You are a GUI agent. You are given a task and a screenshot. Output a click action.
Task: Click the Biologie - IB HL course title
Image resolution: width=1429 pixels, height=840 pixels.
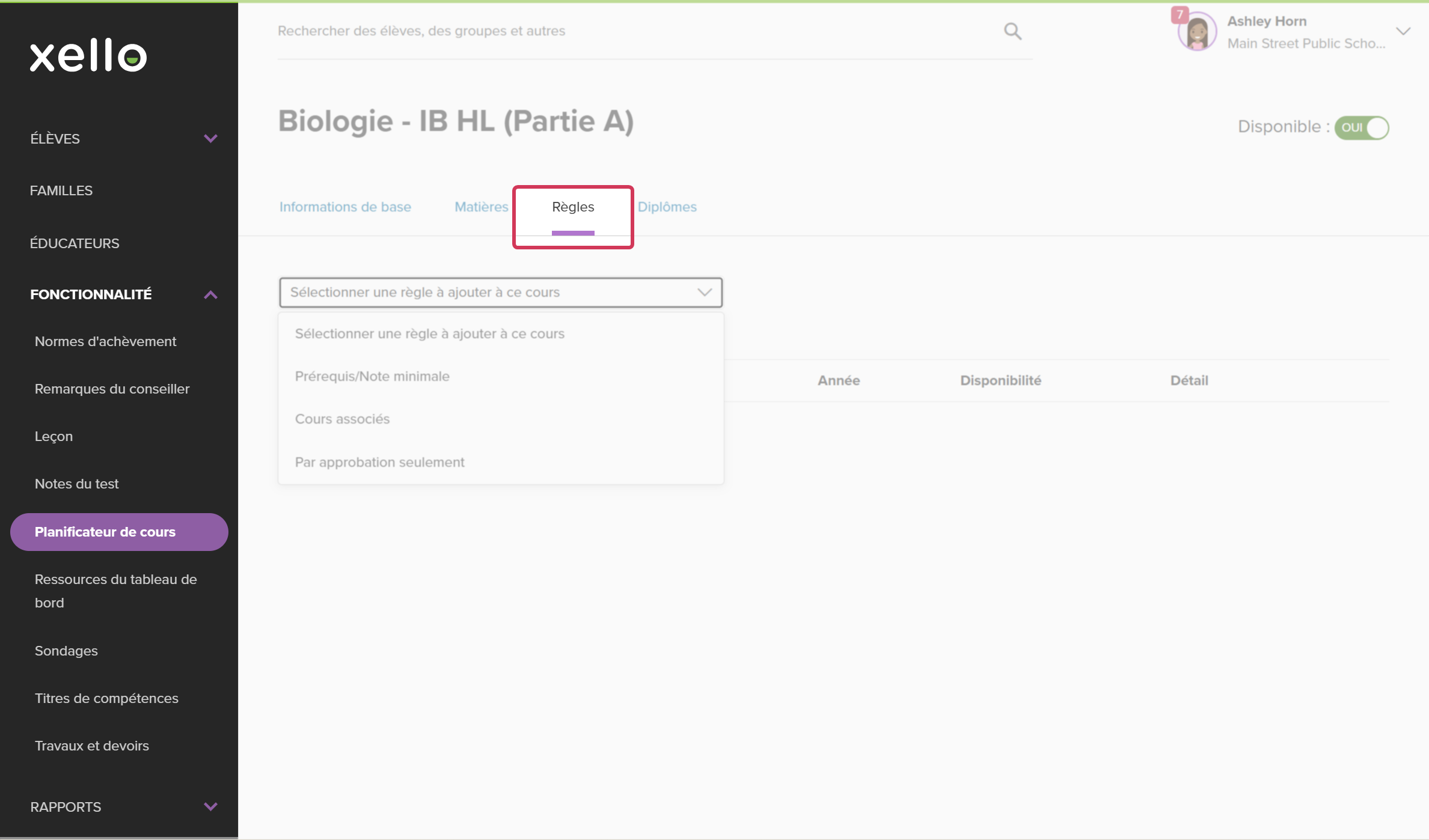click(x=456, y=121)
